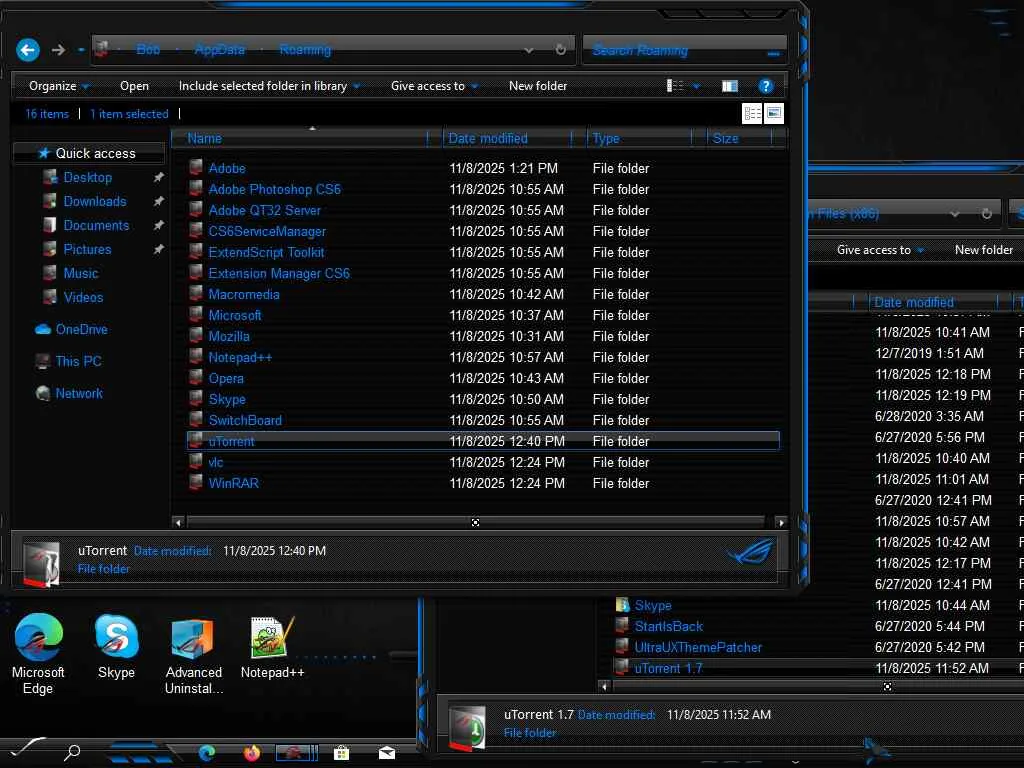Click the horizontal scrollbar right arrow in Roaming
This screenshot has width=1024, height=768.
[781, 522]
